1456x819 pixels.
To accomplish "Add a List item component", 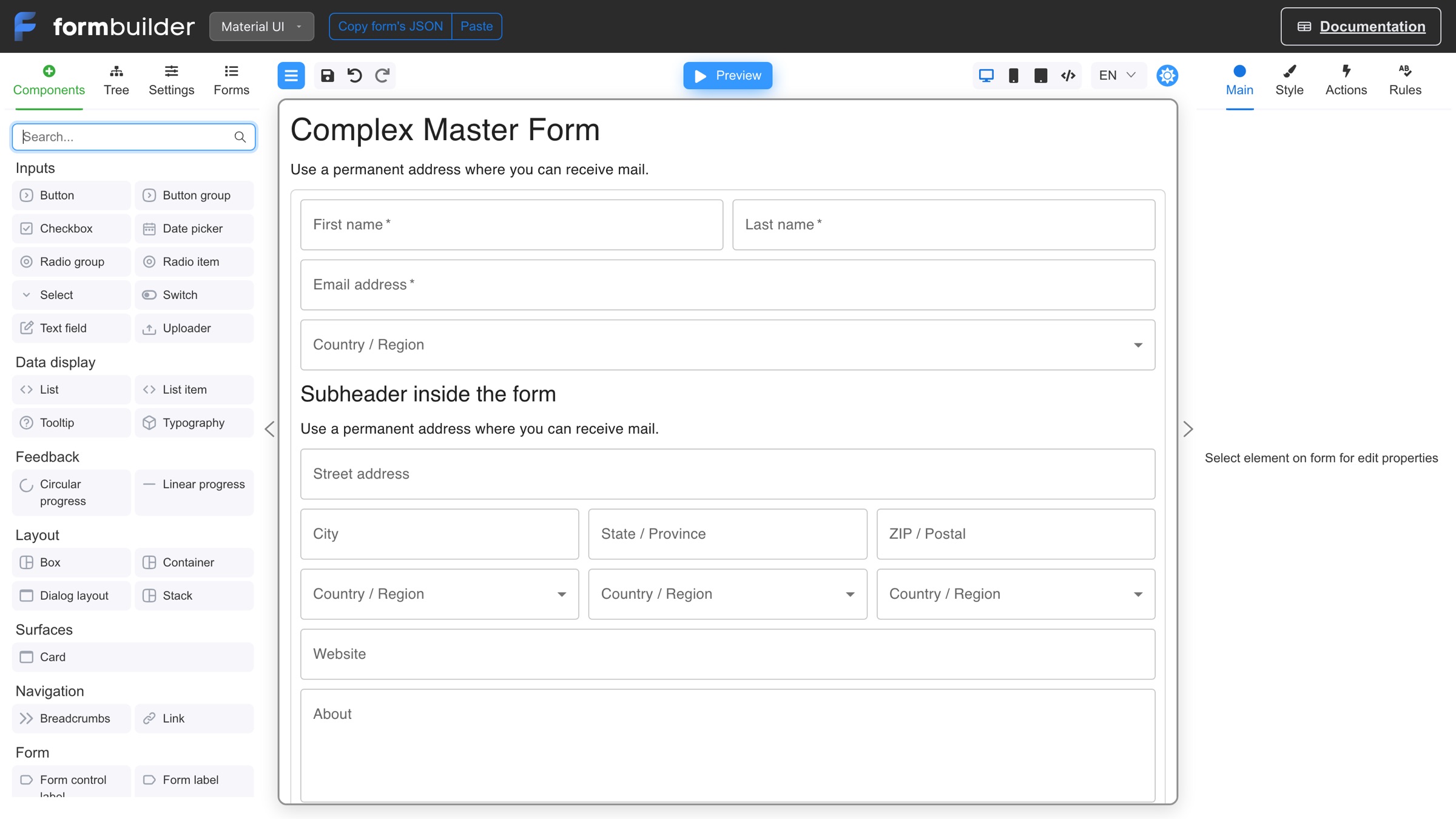I will click(194, 389).
